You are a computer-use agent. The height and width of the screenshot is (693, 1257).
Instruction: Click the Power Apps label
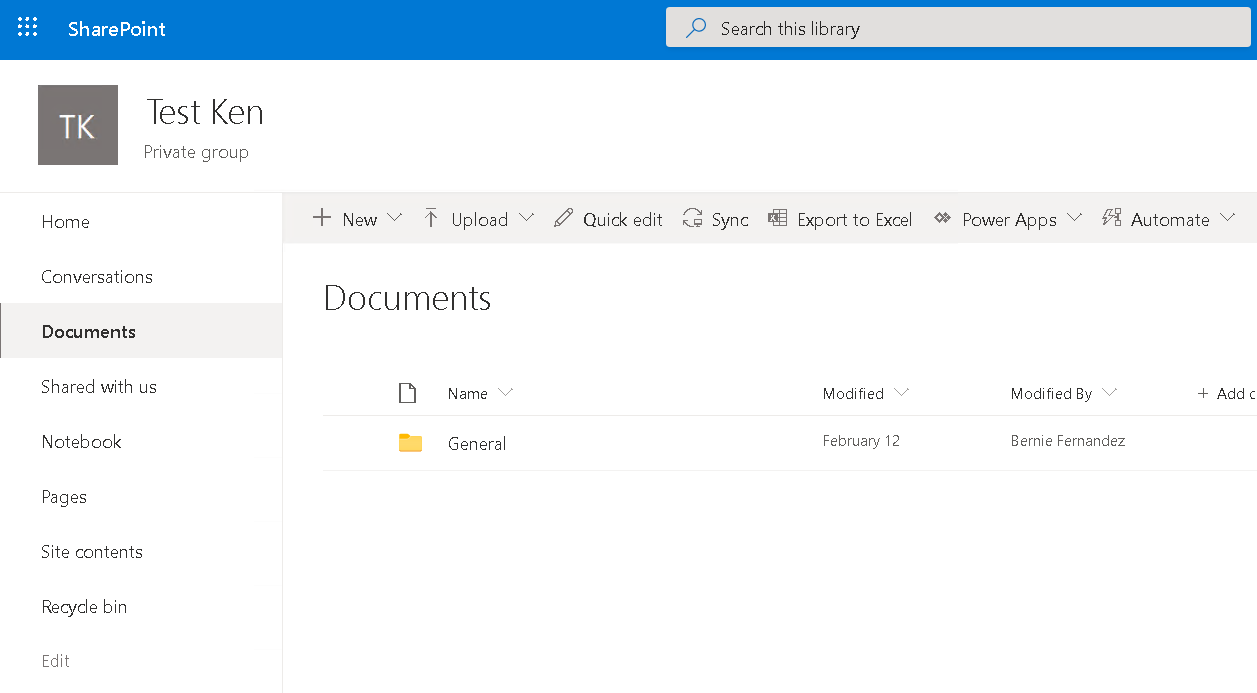[x=1010, y=220]
